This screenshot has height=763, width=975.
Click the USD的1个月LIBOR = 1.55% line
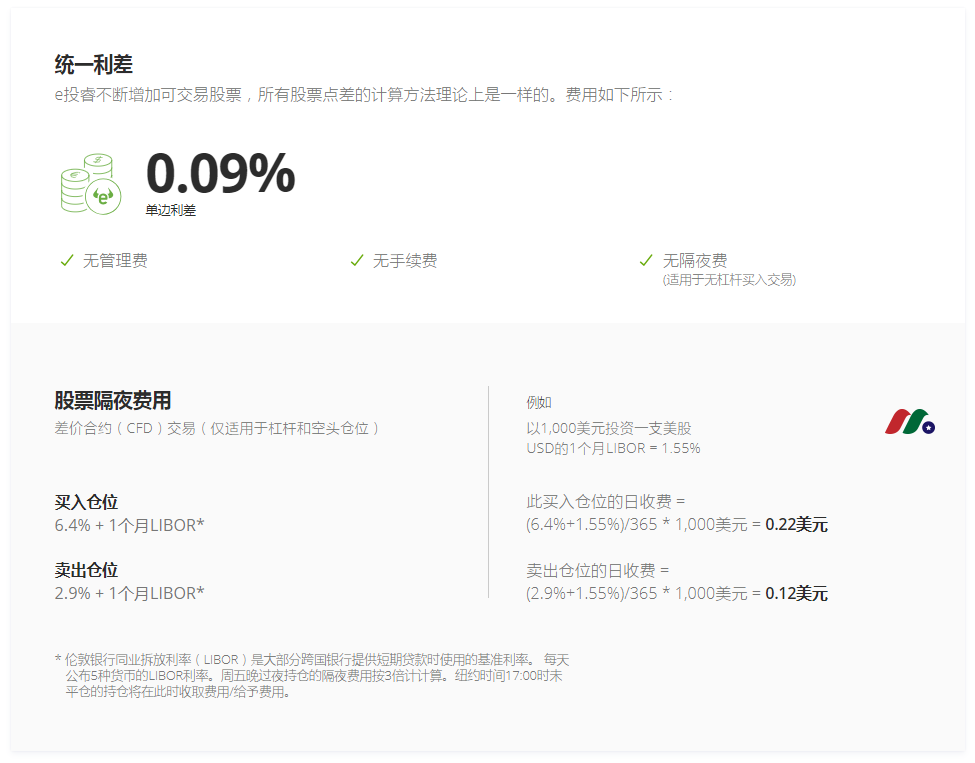point(613,448)
